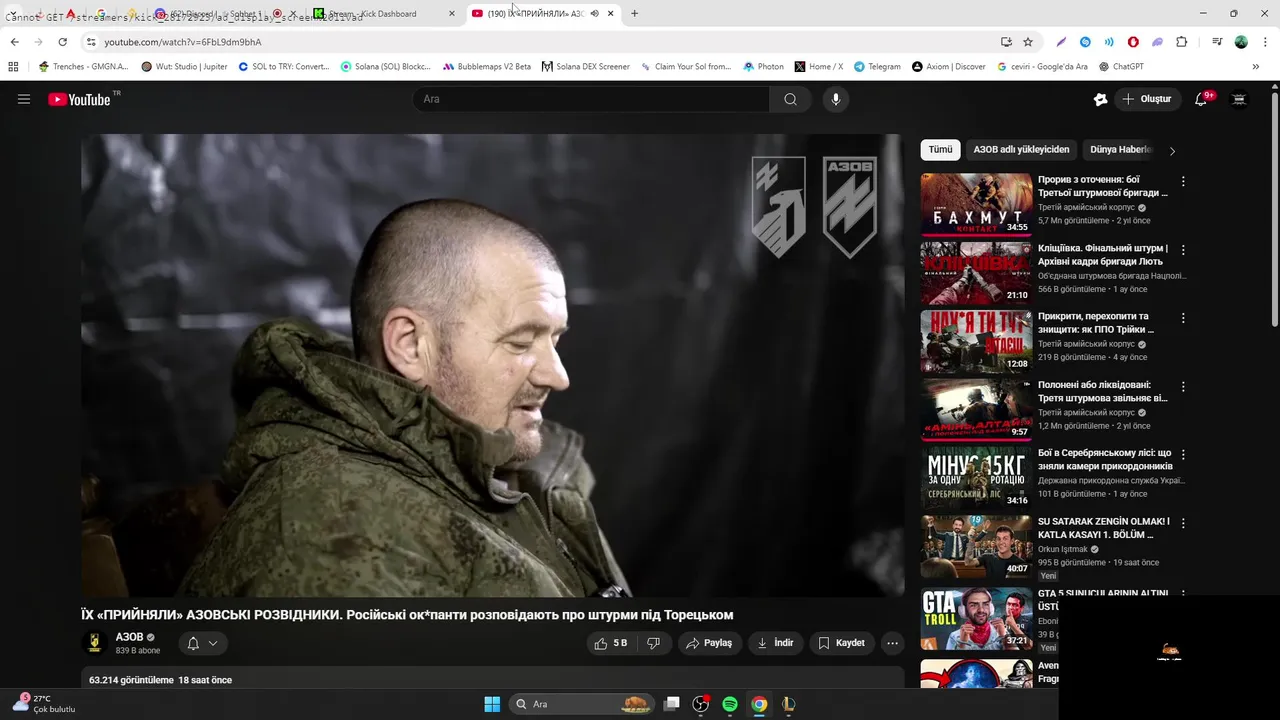The height and width of the screenshot is (720, 1280).
Task: Open Oluştur create menu
Action: (x=1147, y=99)
